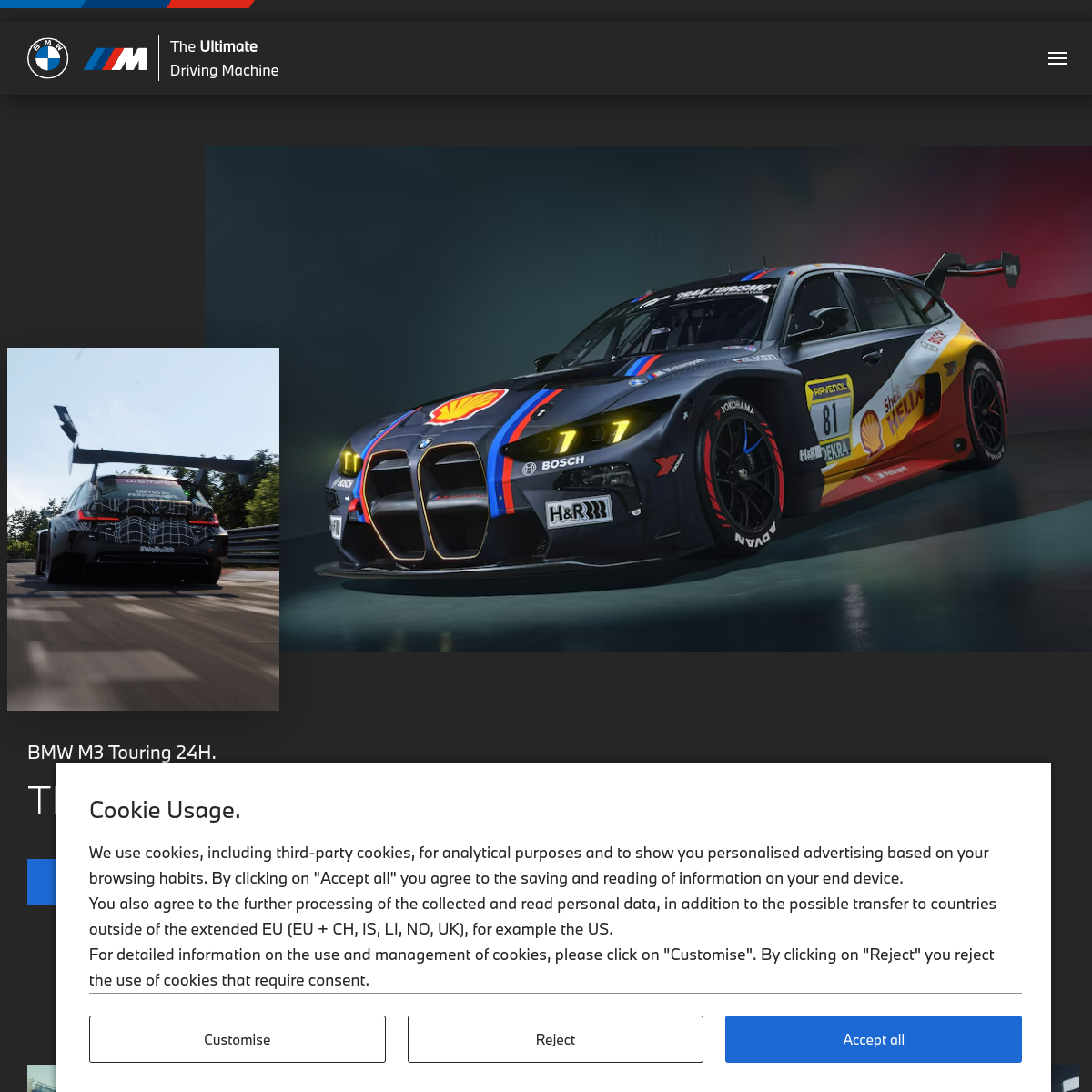Screen dimensions: 1092x1092
Task: Open the hamburger navigation menu
Action: 1057,58
